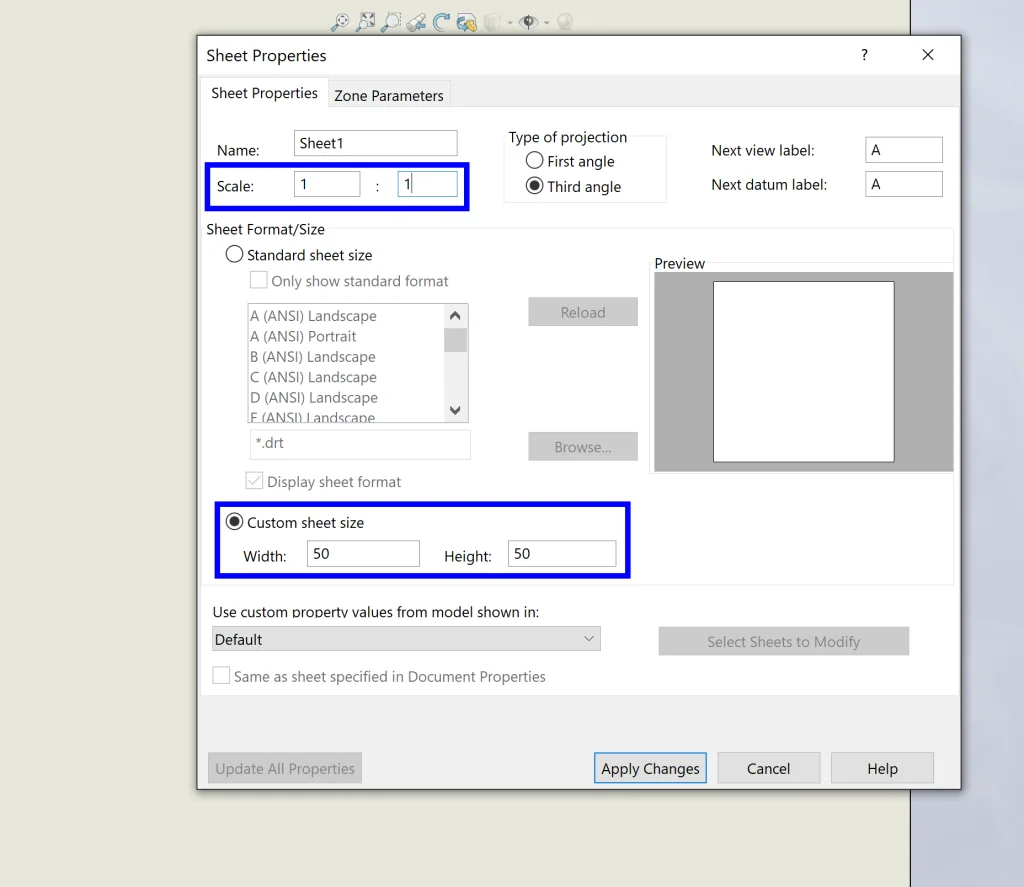The image size is (1024, 887).
Task: Select Custom sheet size option
Action: (x=295, y=522)
